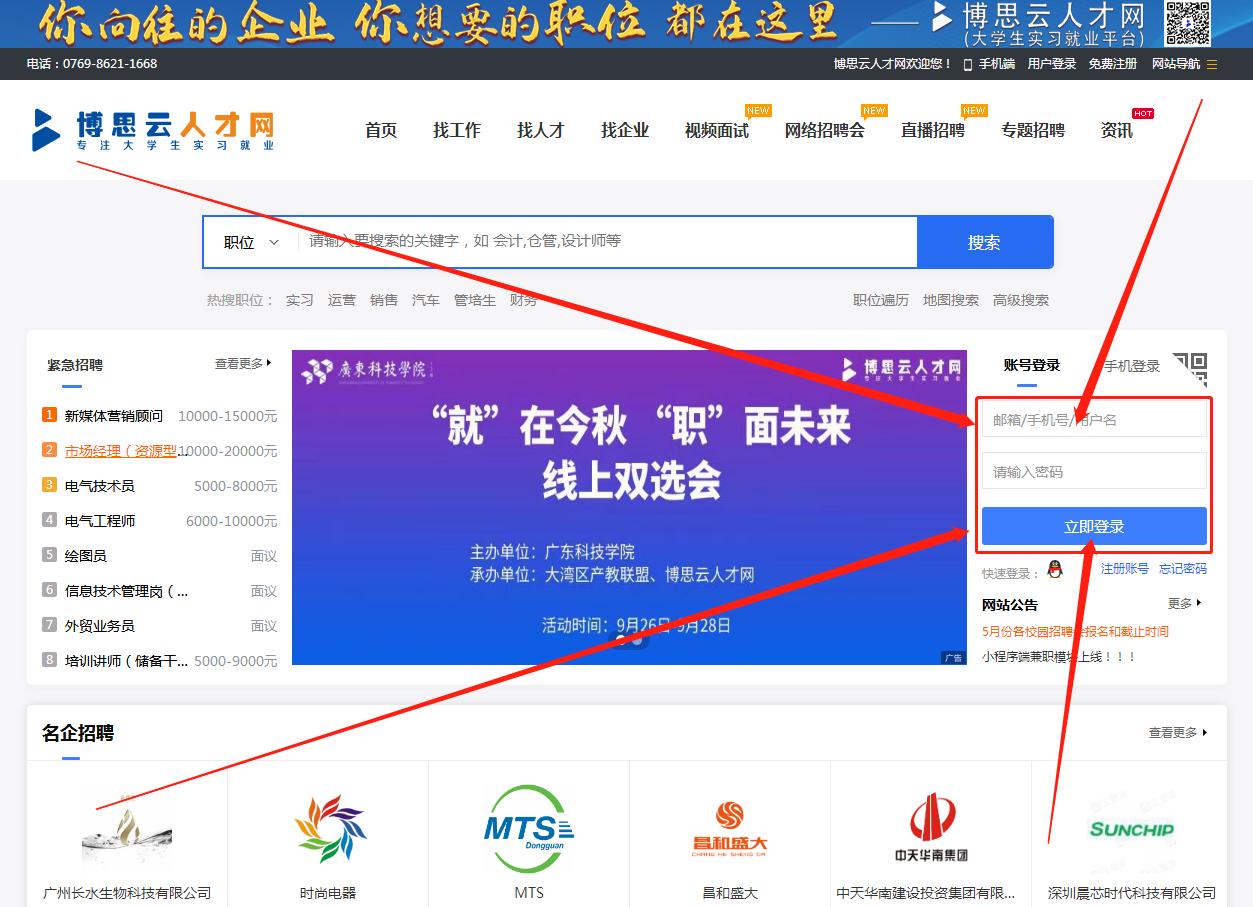Switch to QR code login icon
This screenshot has width=1253, height=907.
(1190, 369)
